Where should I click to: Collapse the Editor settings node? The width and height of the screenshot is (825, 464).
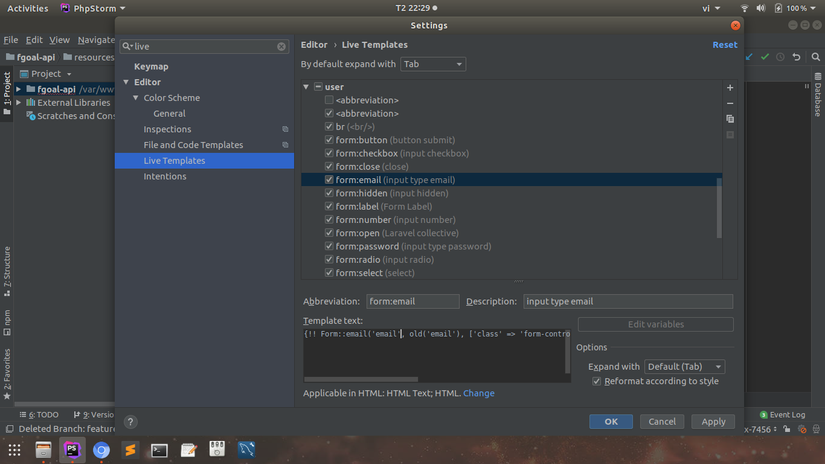tap(126, 82)
